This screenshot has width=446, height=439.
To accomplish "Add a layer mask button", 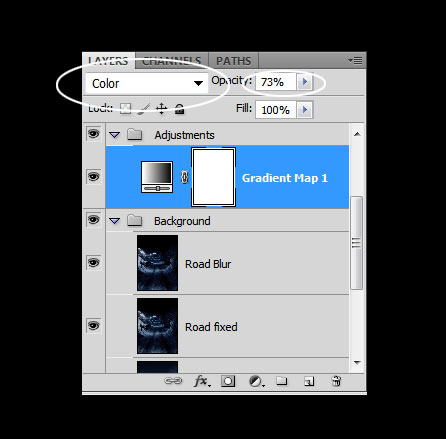I will point(228,381).
